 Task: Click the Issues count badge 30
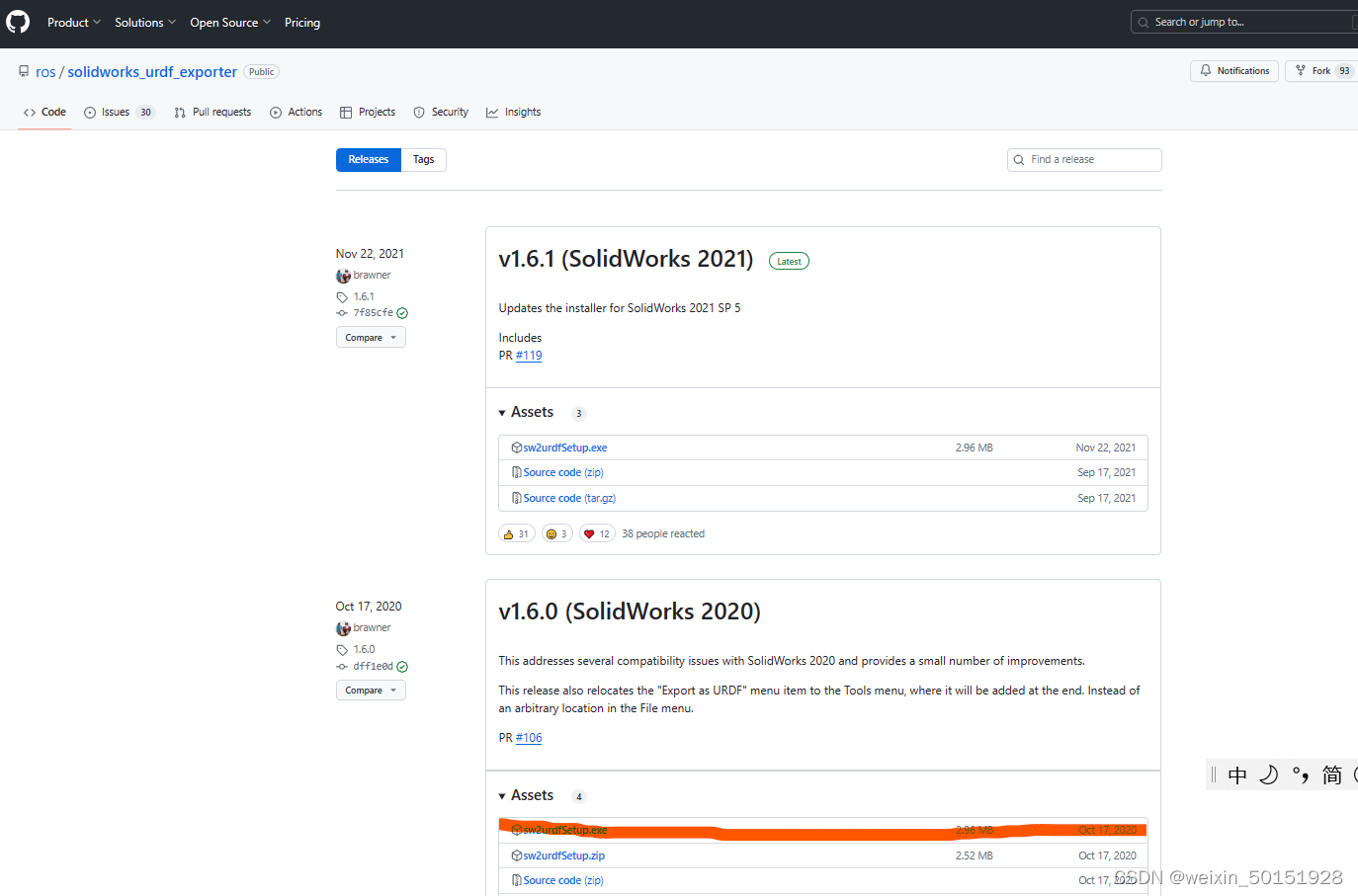point(145,113)
